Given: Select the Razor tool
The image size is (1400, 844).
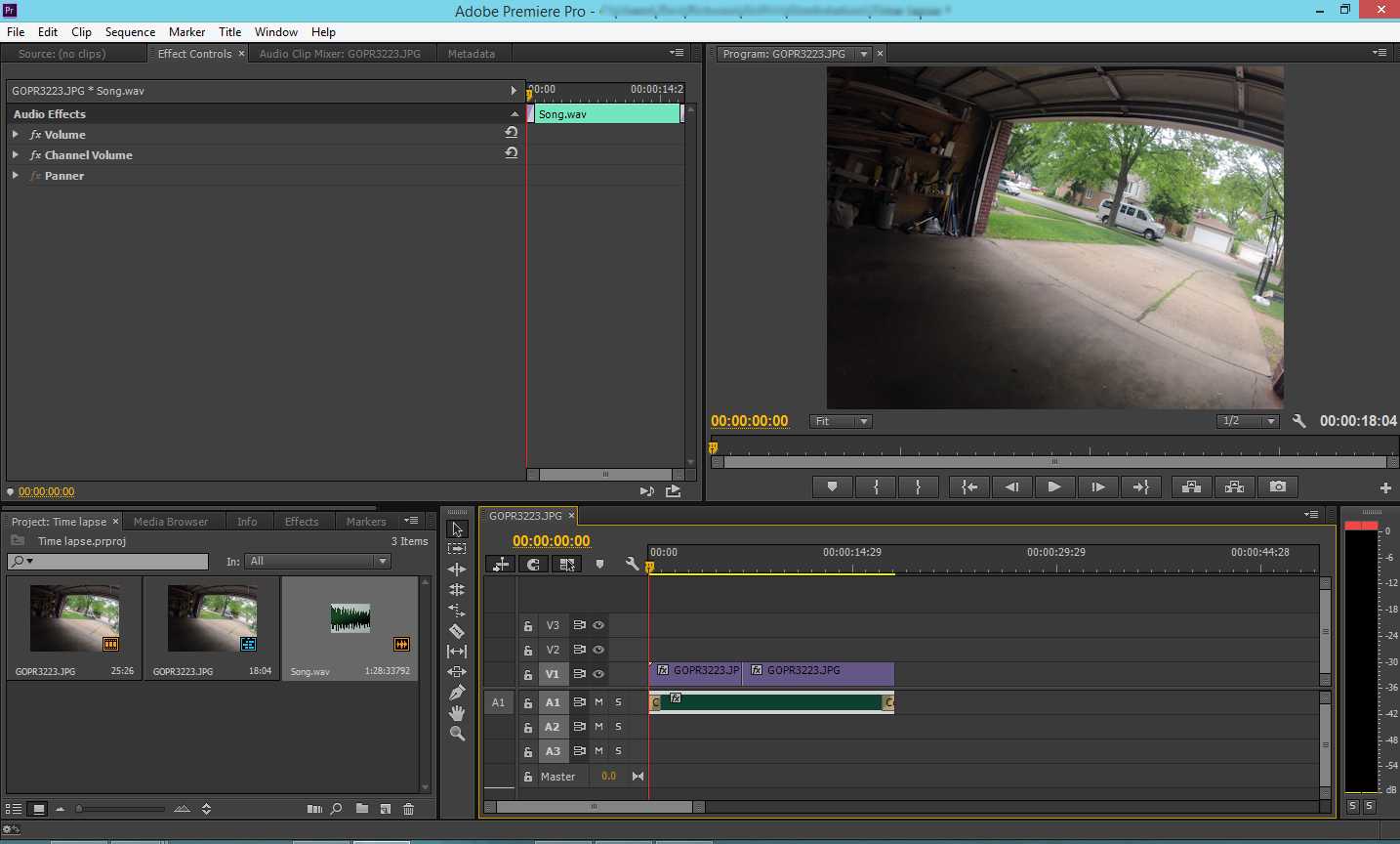Looking at the screenshot, I should (x=457, y=631).
